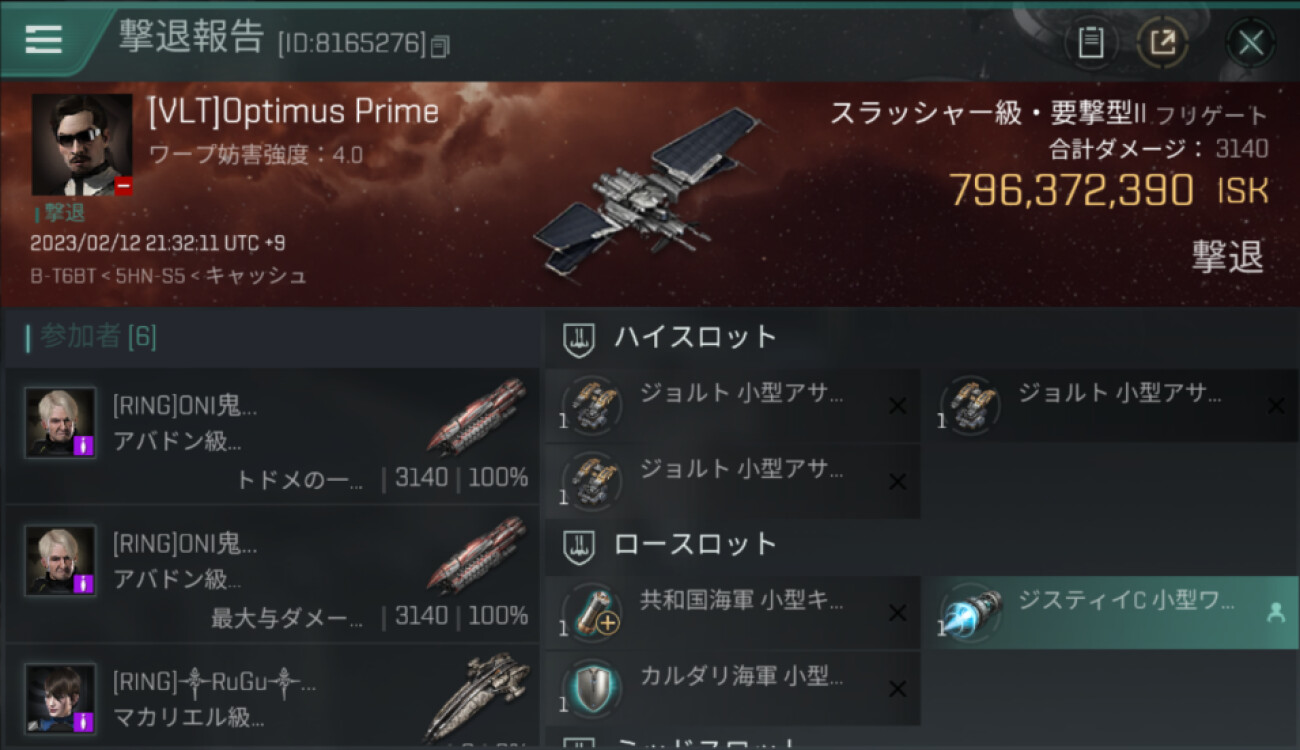Open the first ONI鬼 participant portrait
The height and width of the screenshot is (750, 1300).
pos(60,422)
